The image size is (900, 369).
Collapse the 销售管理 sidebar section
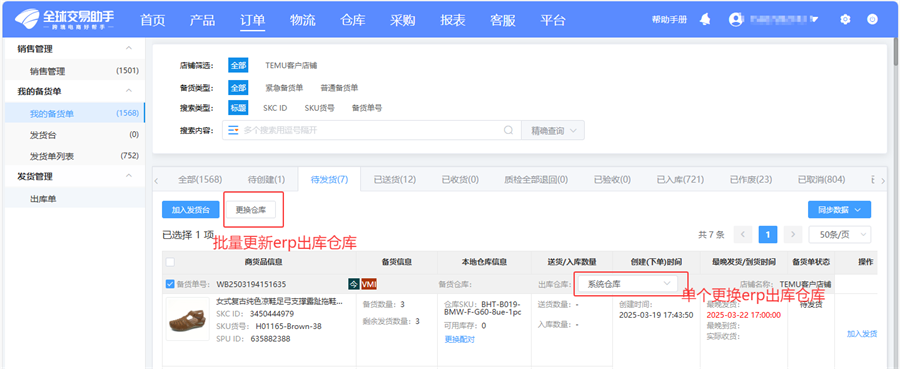(129, 48)
